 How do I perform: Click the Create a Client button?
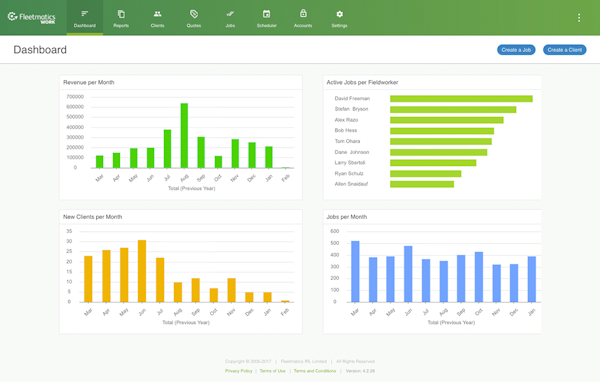click(x=564, y=50)
